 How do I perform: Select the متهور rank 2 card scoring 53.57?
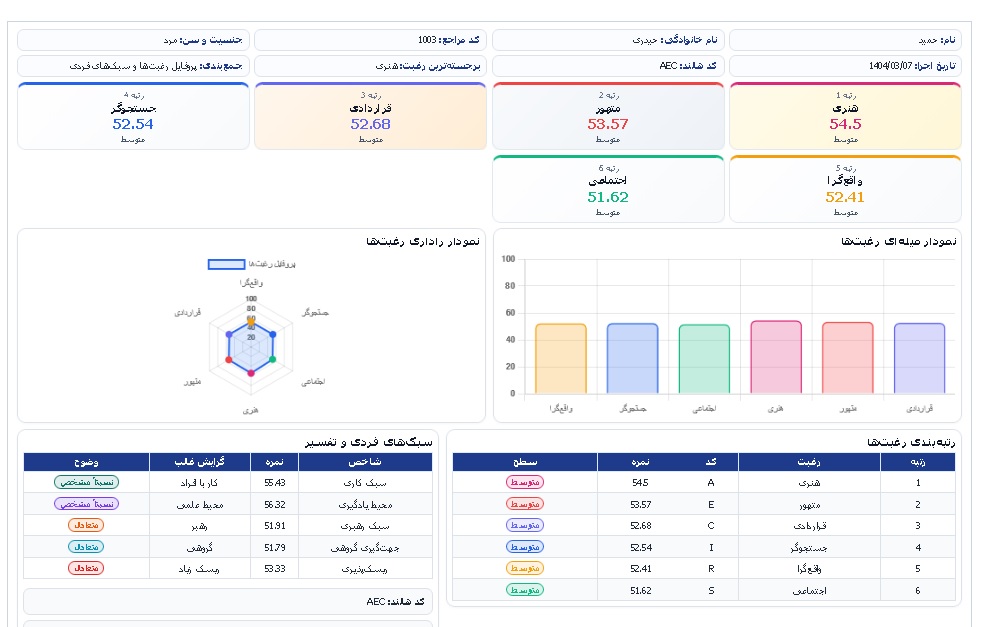[x=608, y=116]
